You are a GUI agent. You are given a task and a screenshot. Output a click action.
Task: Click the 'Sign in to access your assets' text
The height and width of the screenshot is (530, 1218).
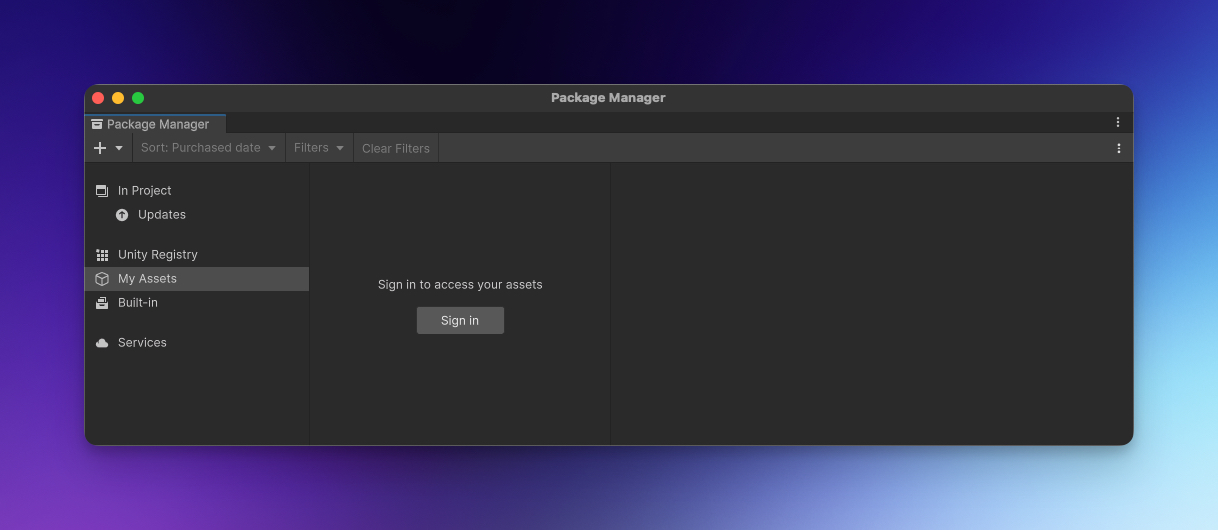[460, 284]
